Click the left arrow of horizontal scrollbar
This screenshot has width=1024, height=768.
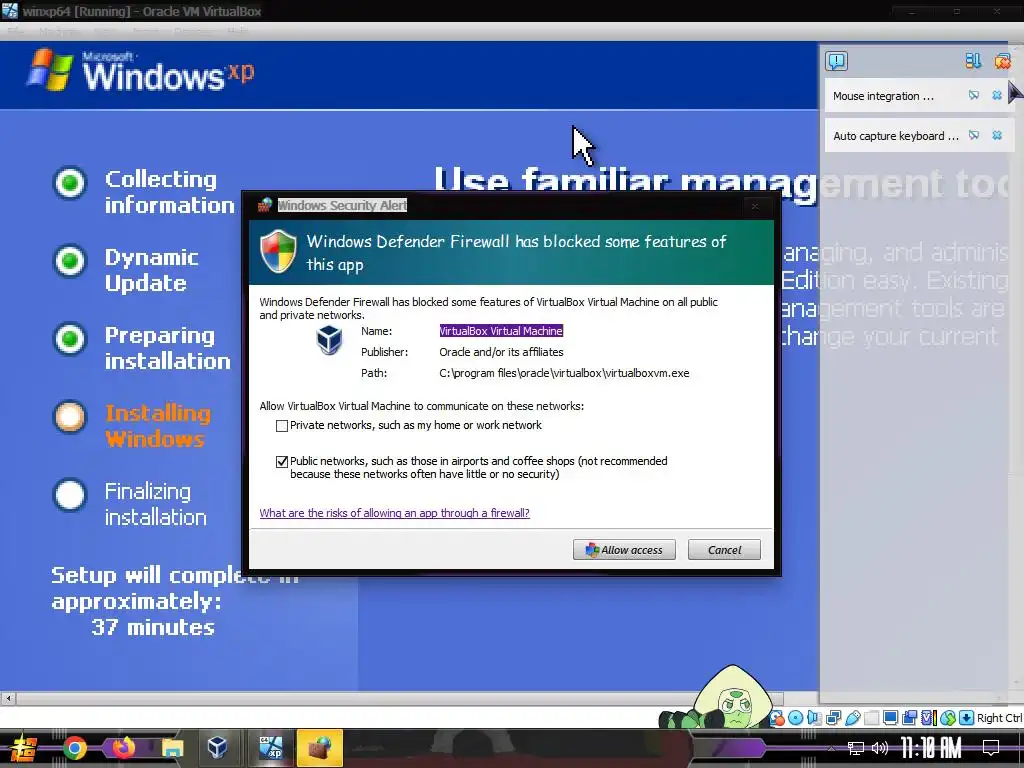click(8, 698)
